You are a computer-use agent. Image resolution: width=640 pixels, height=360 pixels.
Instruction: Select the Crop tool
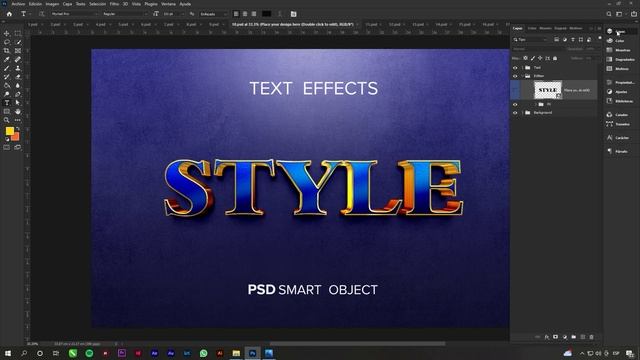[7, 51]
